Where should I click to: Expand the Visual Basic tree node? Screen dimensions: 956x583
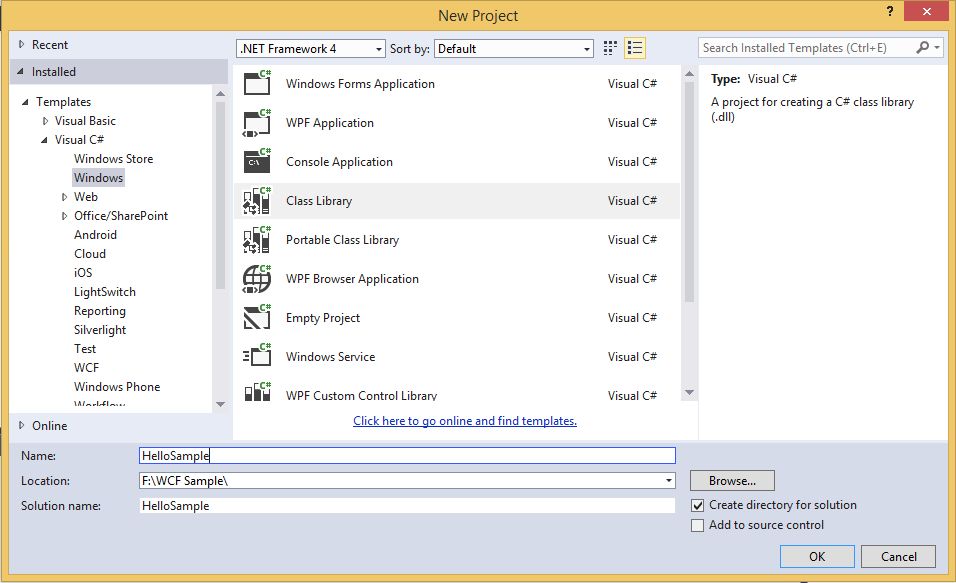(45, 121)
